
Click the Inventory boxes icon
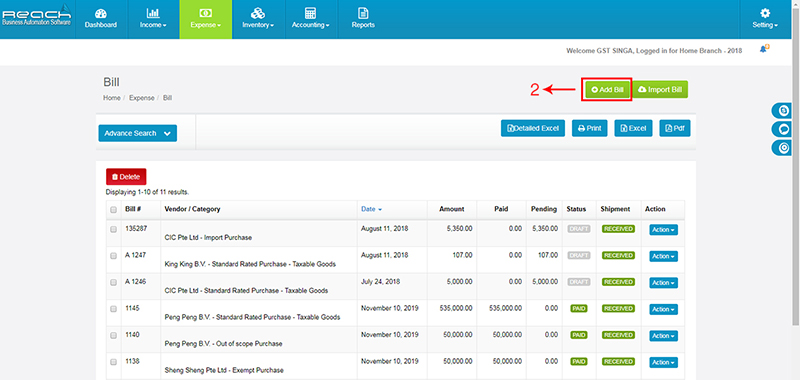point(258,14)
